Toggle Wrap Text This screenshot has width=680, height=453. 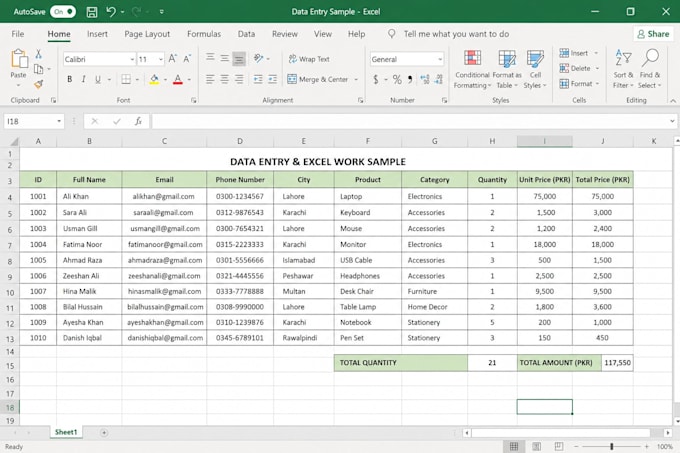coord(309,59)
